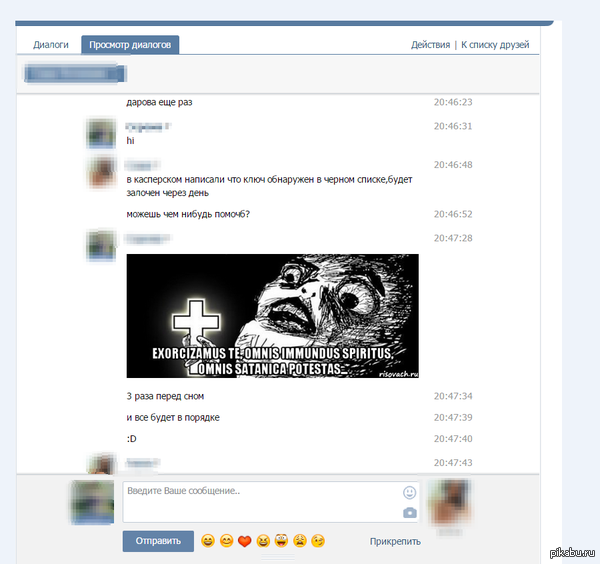Open blurred sender name at 20:47:43
600x564 pixels.
pyautogui.click(x=142, y=463)
